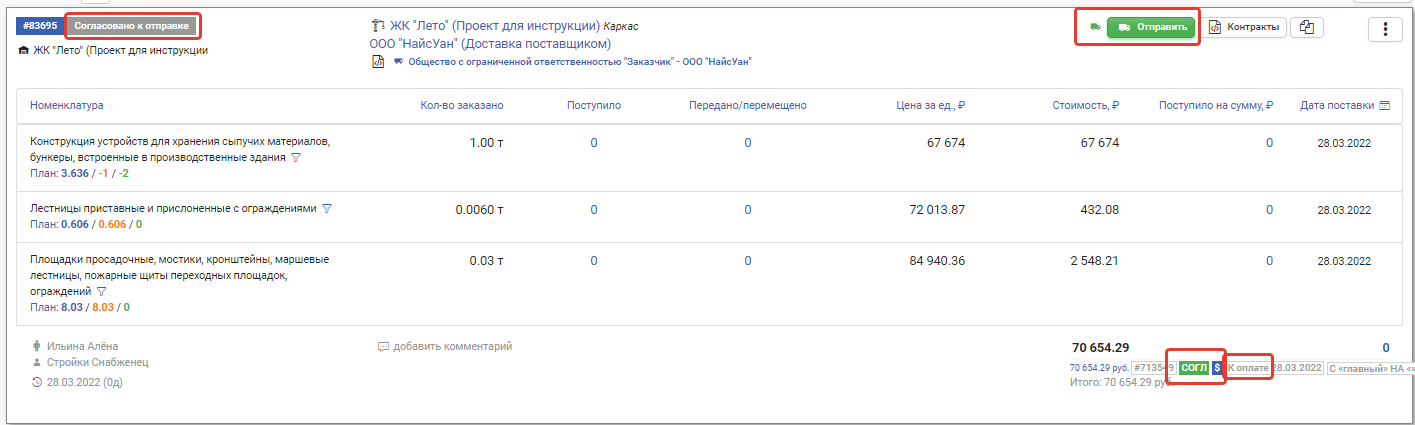The width and height of the screenshot is (1415, 425).
Task: Open the three-dot more options menu
Action: point(1385,29)
